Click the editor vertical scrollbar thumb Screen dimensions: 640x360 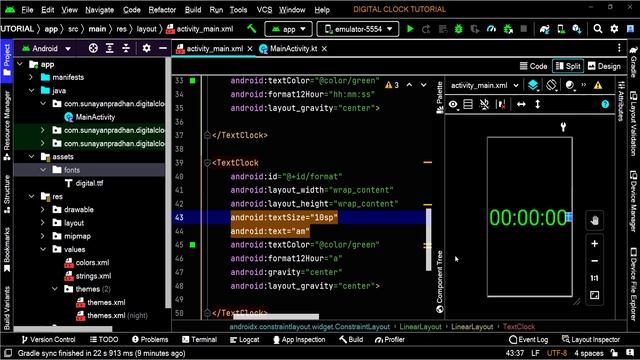pos(429,240)
